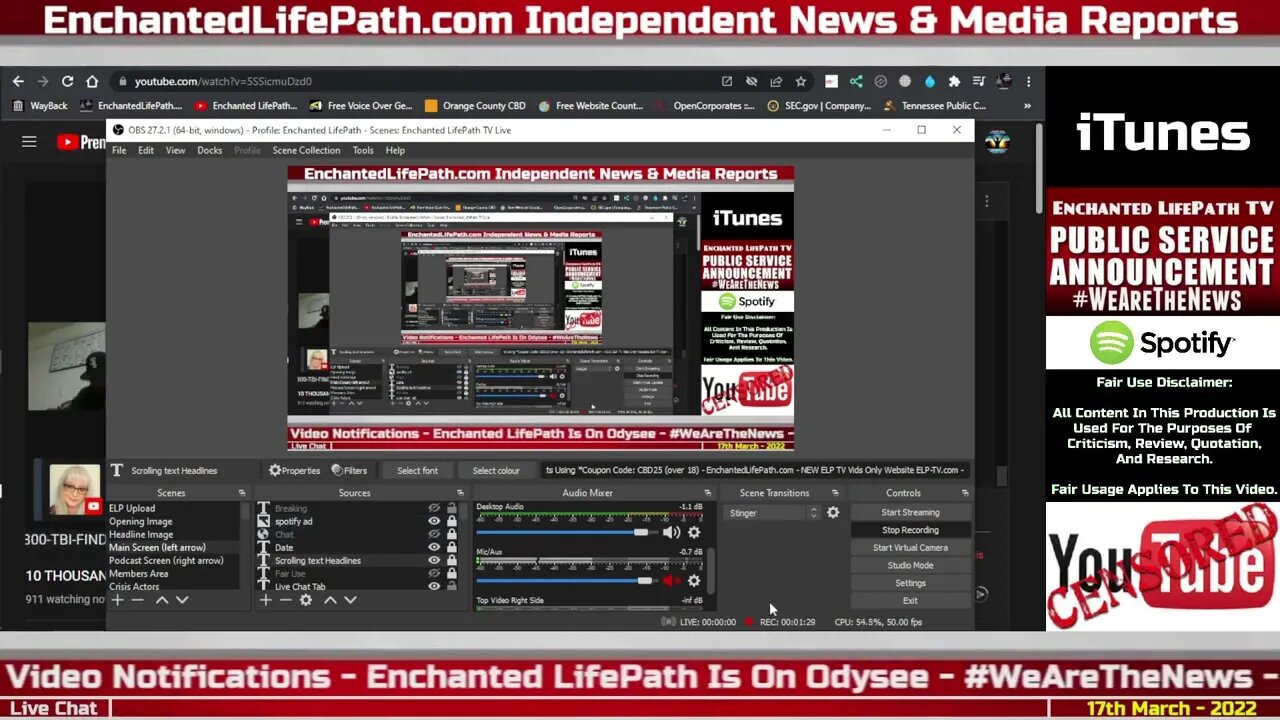The height and width of the screenshot is (720, 1280).
Task: Pop out the Sources dock
Action: pos(461,493)
